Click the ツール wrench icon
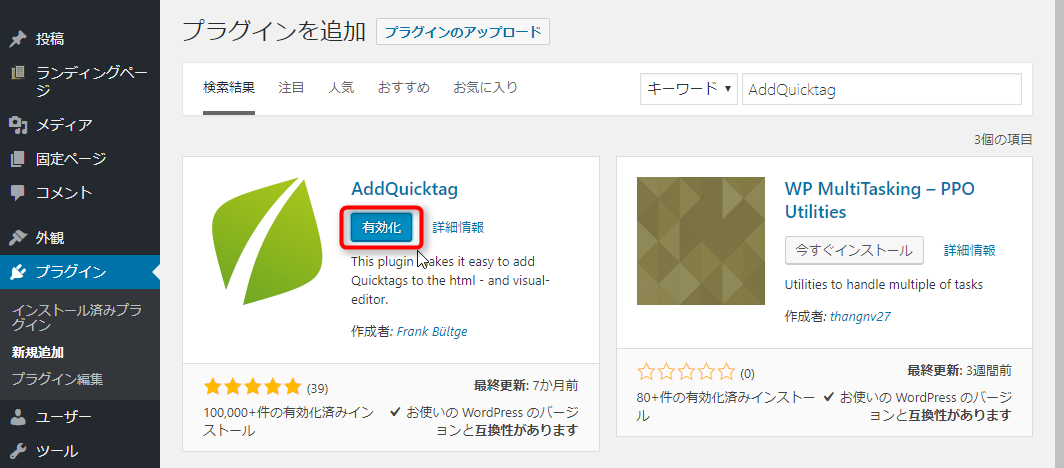The image size is (1064, 468). (x=18, y=451)
